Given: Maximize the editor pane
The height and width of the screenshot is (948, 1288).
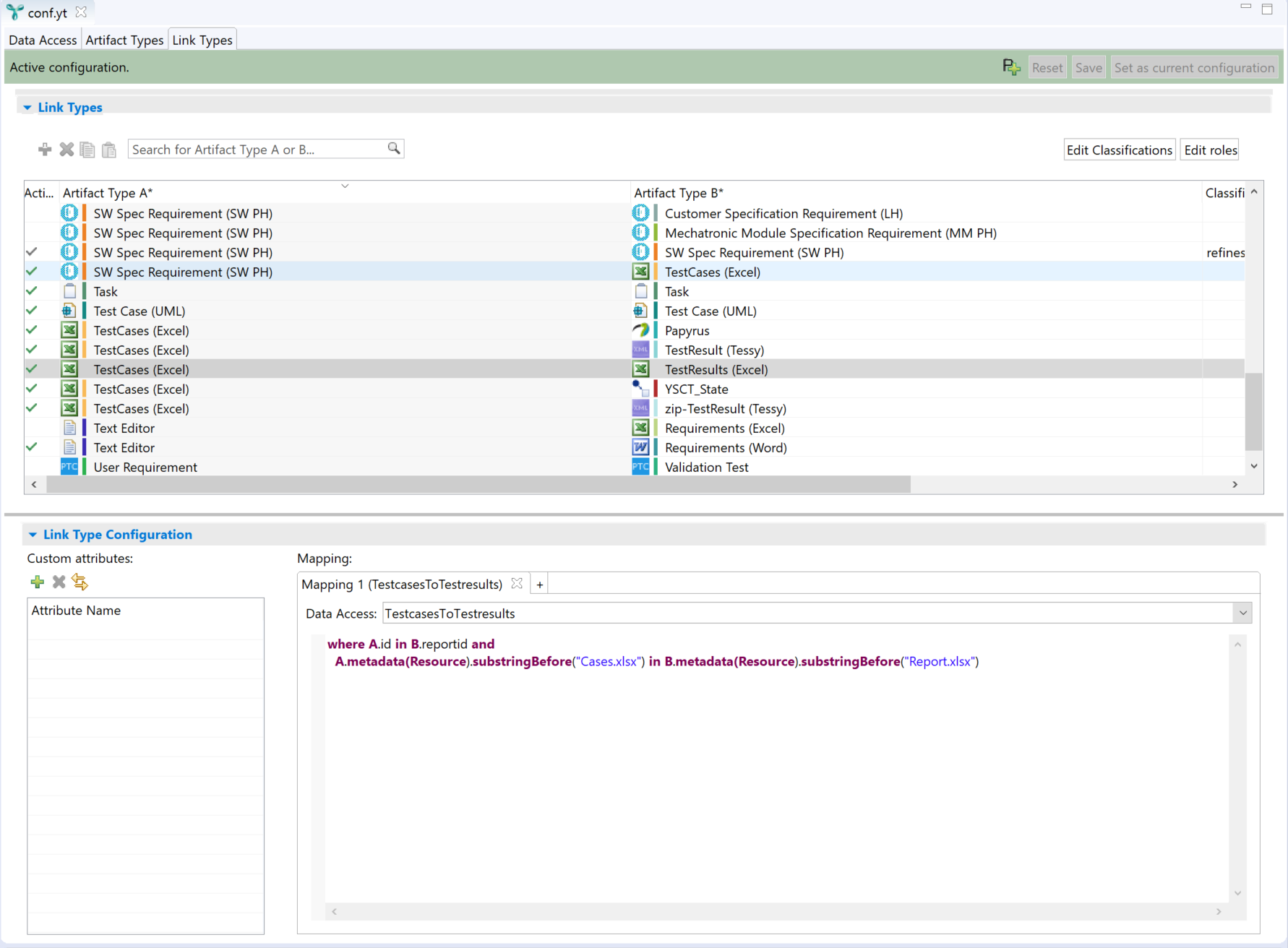Looking at the screenshot, I should (1267, 9).
